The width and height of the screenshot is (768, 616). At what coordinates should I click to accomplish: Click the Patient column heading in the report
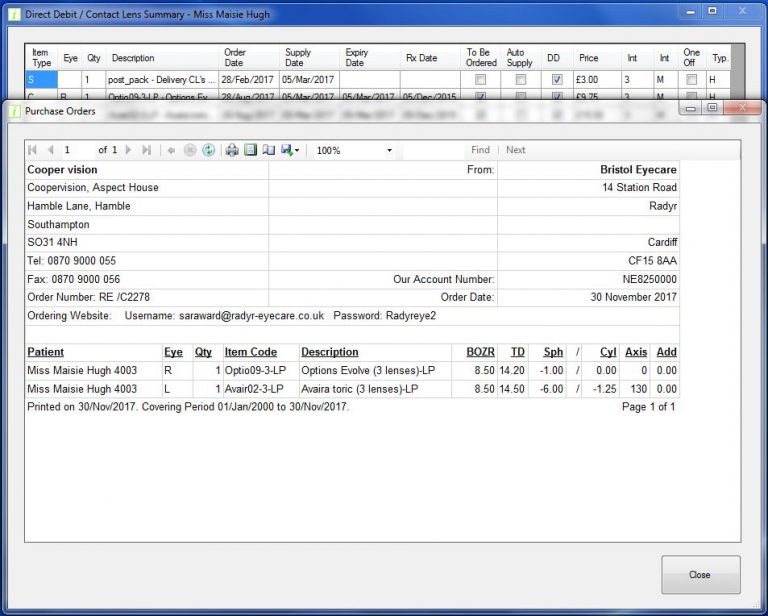pyautogui.click(x=46, y=352)
